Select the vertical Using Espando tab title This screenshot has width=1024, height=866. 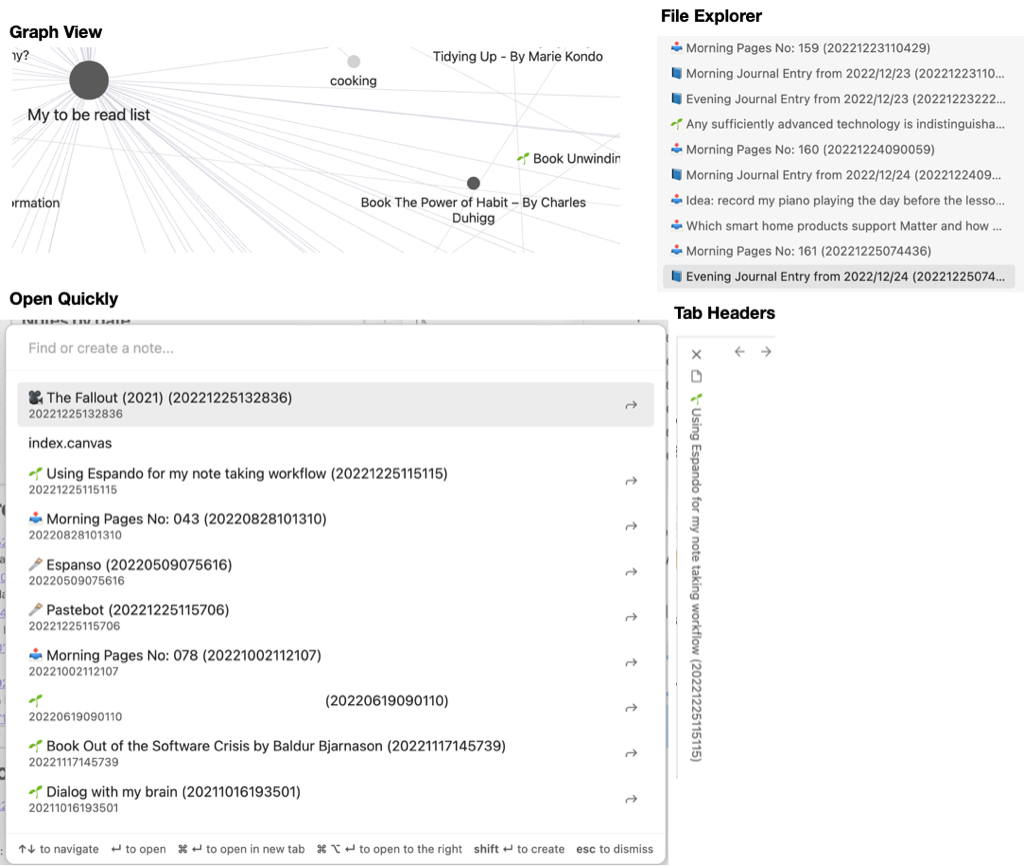pyautogui.click(x=697, y=580)
